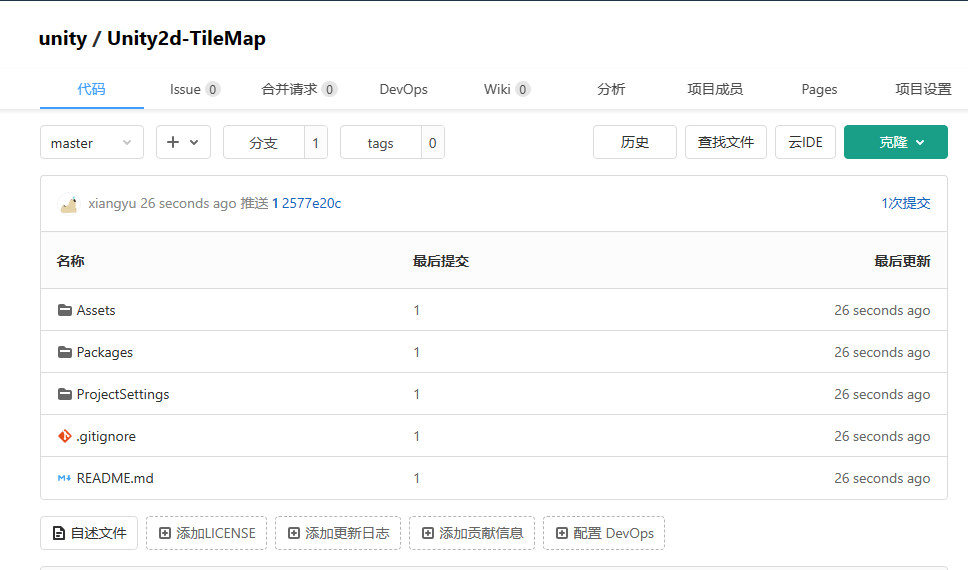Click the 历史 history button

[635, 142]
